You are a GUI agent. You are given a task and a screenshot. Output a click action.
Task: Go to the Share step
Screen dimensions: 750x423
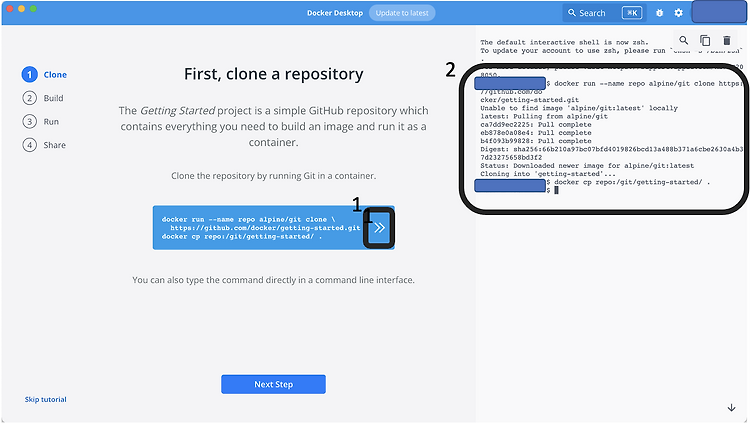(x=55, y=145)
